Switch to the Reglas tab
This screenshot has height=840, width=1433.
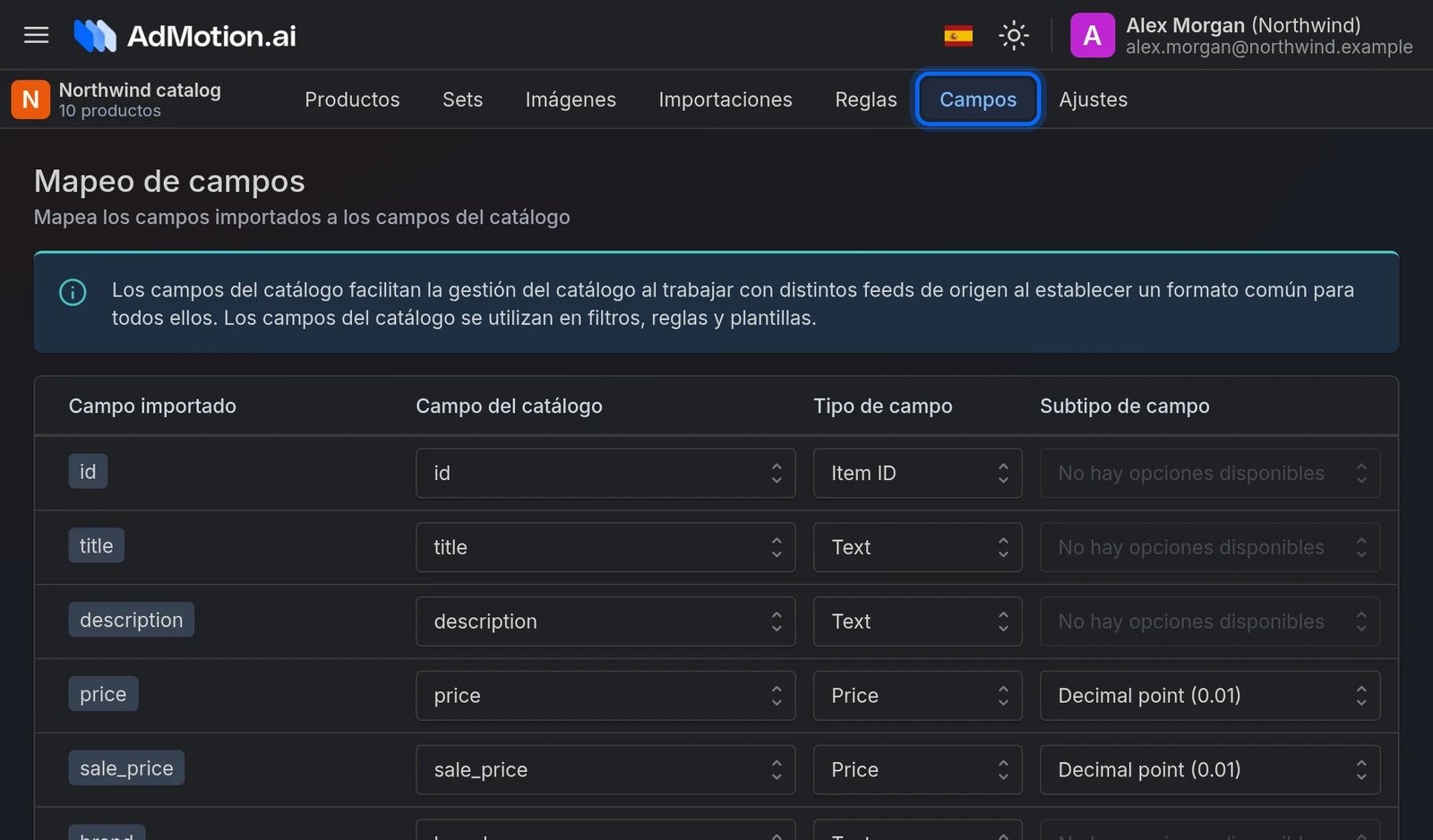click(x=866, y=99)
